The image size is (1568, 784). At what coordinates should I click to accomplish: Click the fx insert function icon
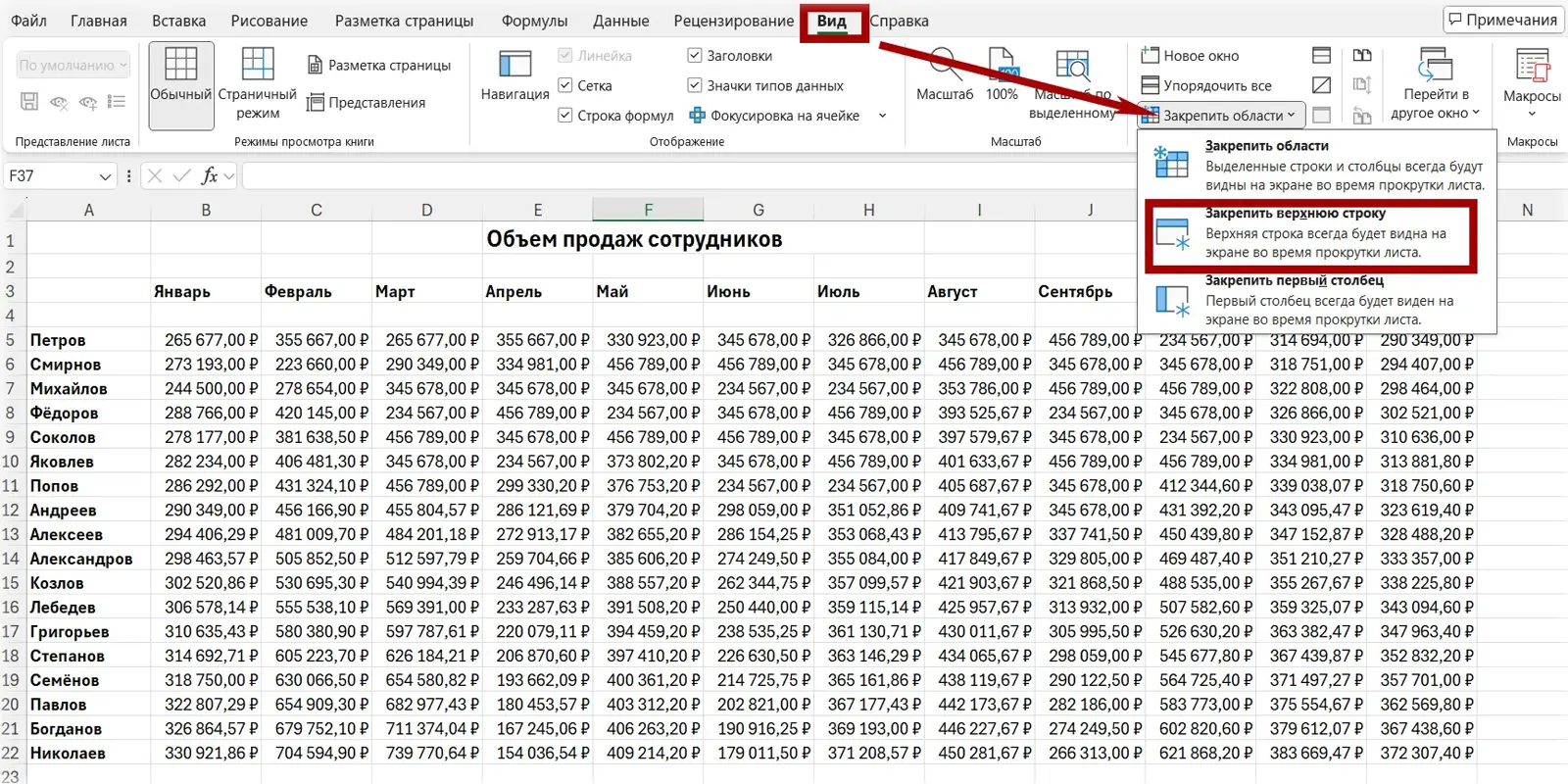[x=209, y=175]
